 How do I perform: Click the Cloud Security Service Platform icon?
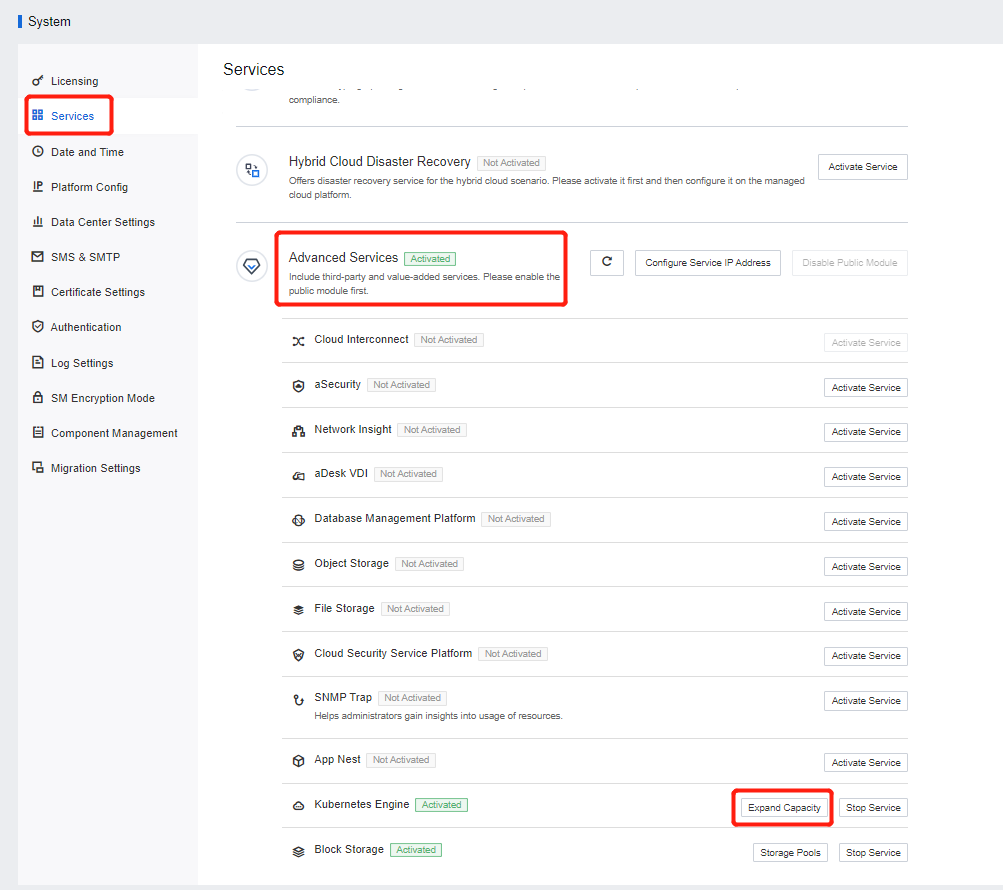[298, 655]
